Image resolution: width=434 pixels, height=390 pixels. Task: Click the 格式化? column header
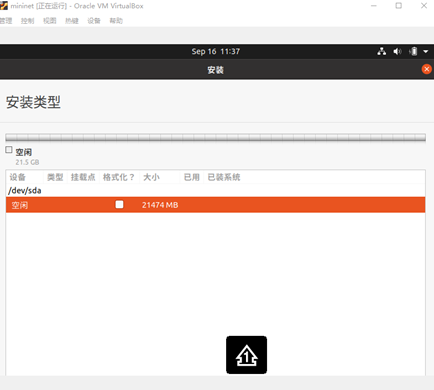[x=118, y=177]
